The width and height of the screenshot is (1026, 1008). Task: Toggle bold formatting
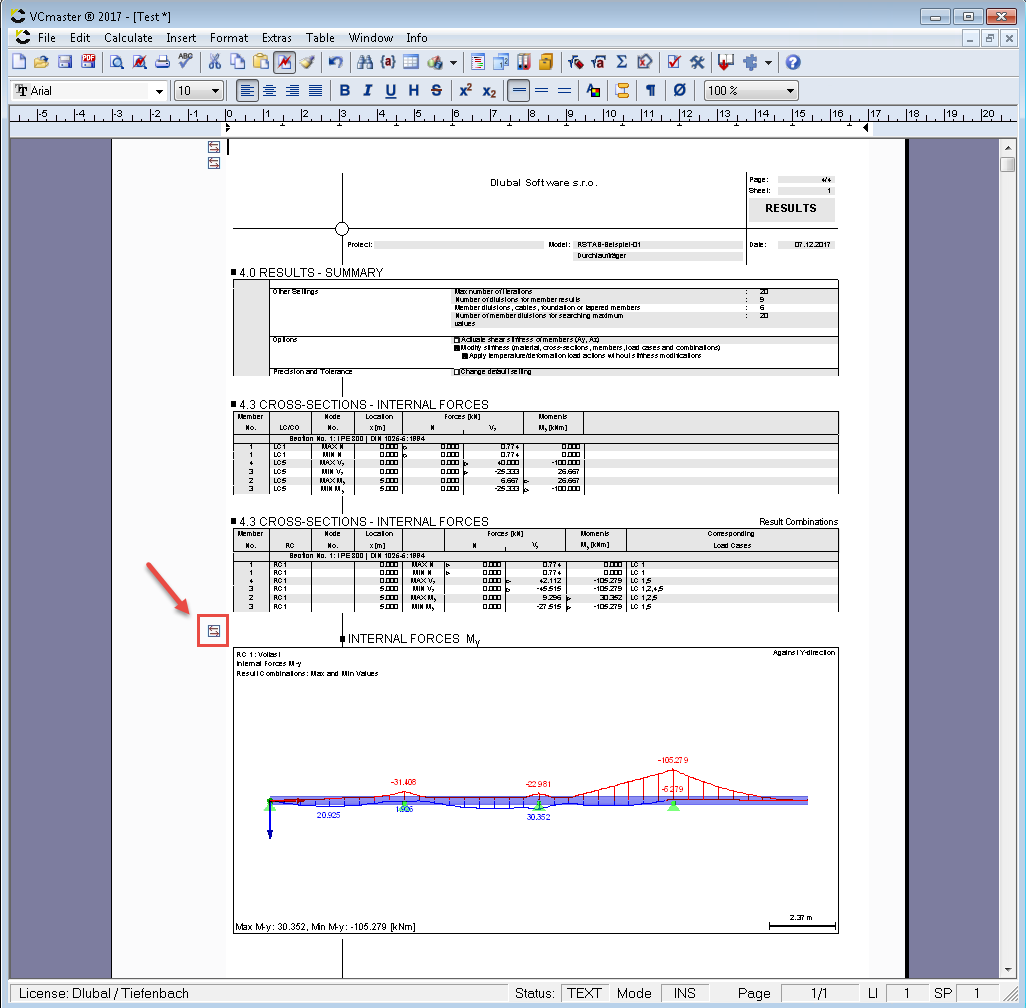[x=344, y=90]
